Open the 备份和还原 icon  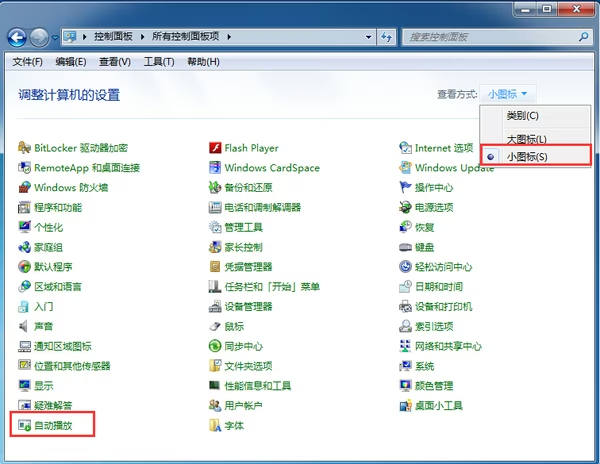(215, 187)
